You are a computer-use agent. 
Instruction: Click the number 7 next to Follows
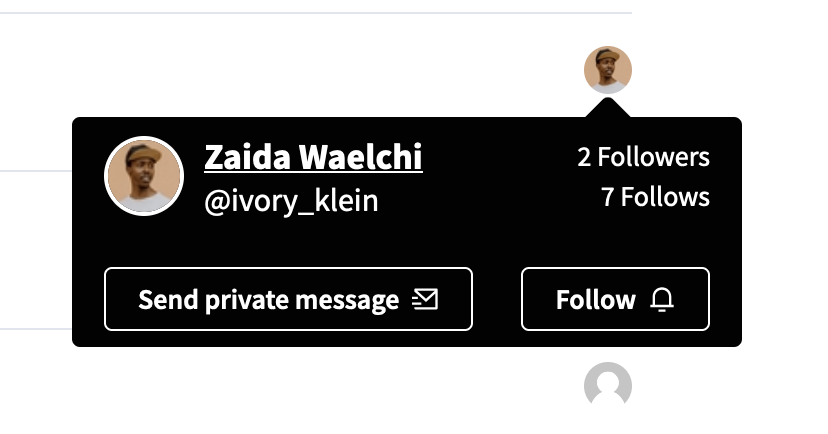tap(608, 197)
